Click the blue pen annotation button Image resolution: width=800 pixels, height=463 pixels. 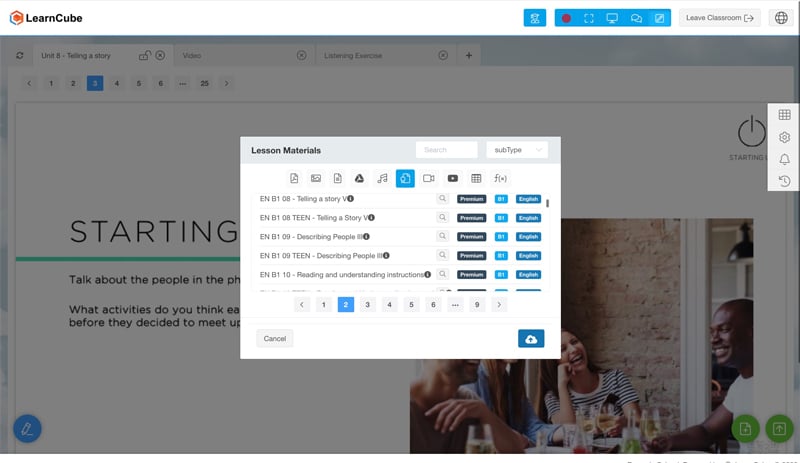(x=28, y=429)
